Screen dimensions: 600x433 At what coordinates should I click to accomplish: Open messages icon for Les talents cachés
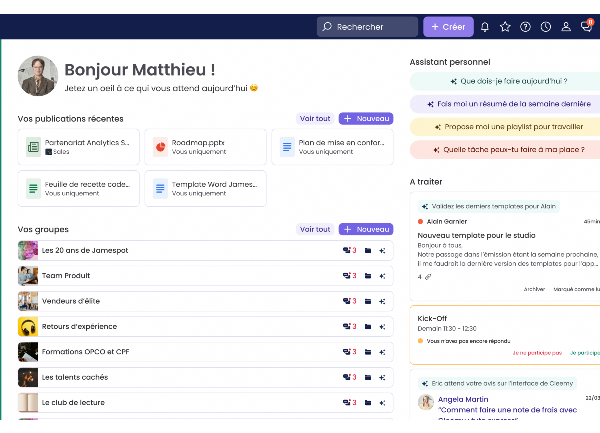pos(349,378)
